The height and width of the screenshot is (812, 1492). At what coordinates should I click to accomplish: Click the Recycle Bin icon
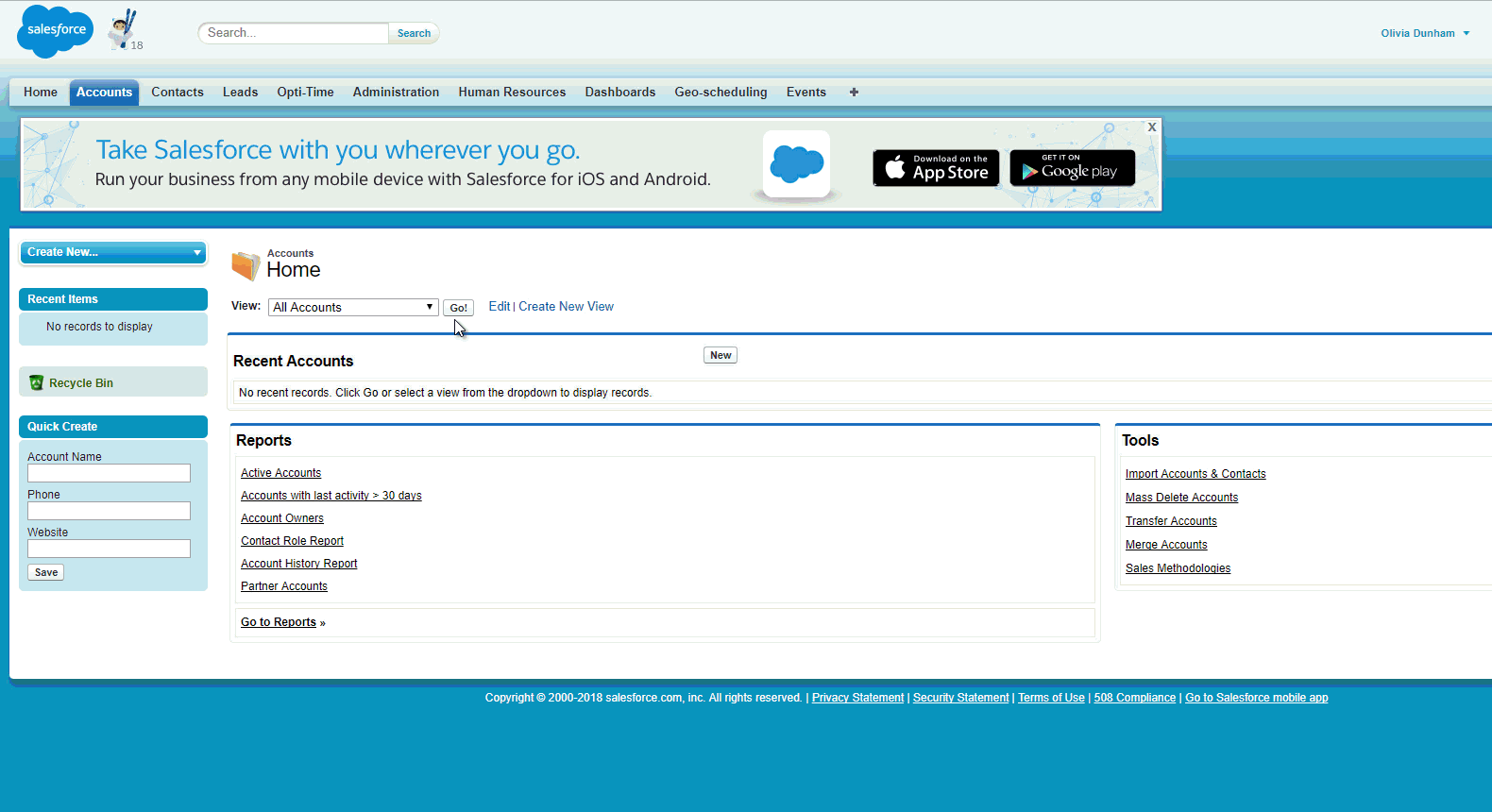point(37,382)
